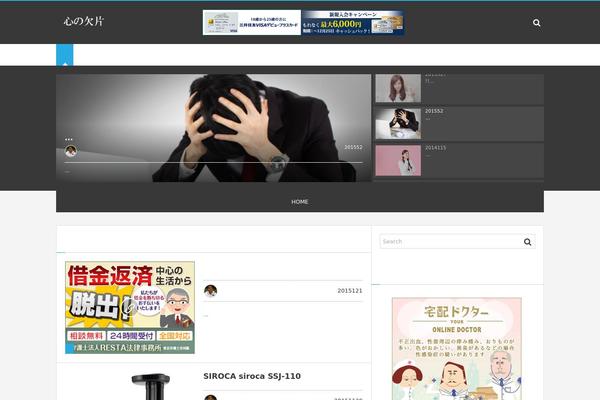Click author avatar in featured slider
The height and width of the screenshot is (400, 600).
point(71,151)
